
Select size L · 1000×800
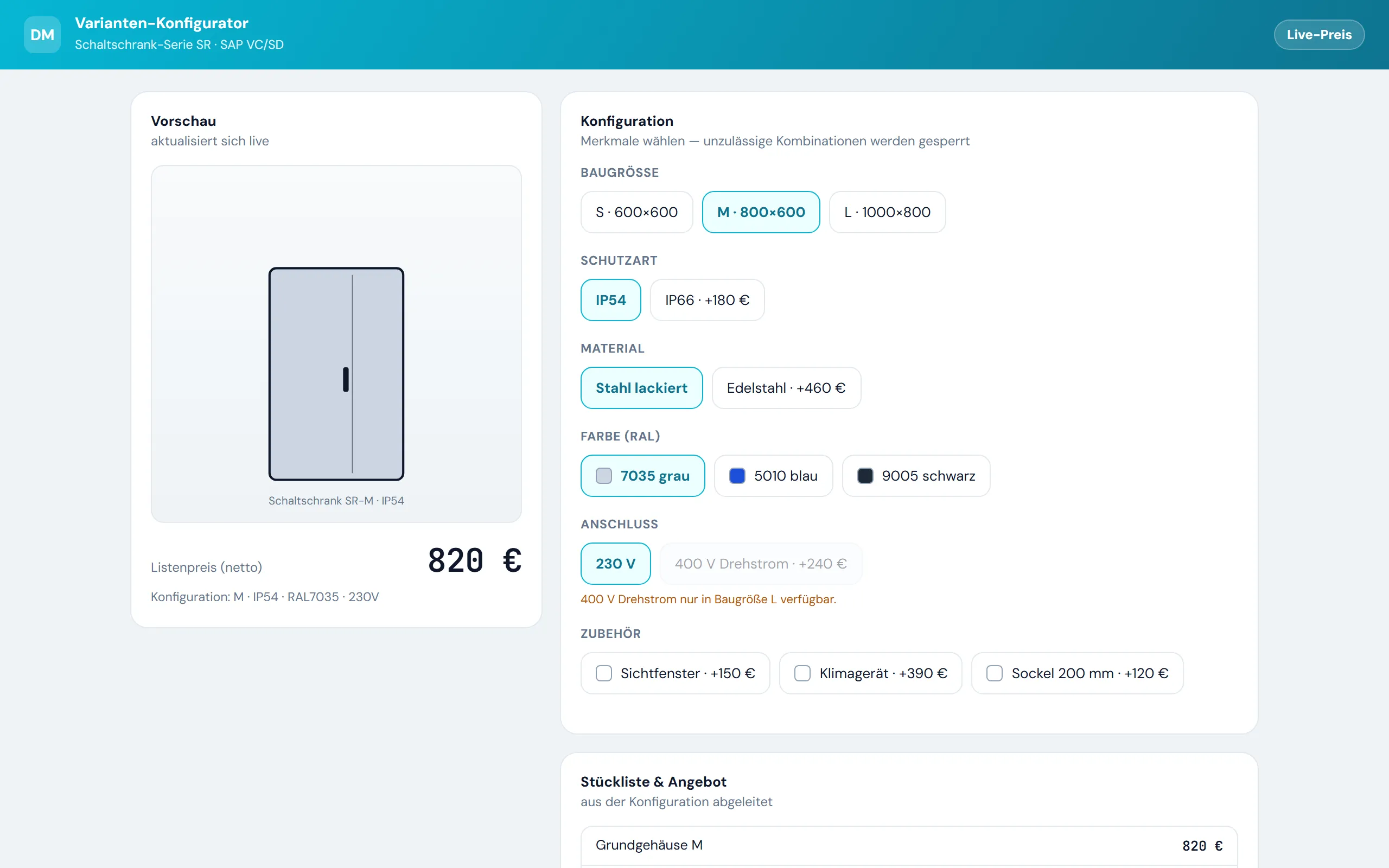(x=887, y=212)
